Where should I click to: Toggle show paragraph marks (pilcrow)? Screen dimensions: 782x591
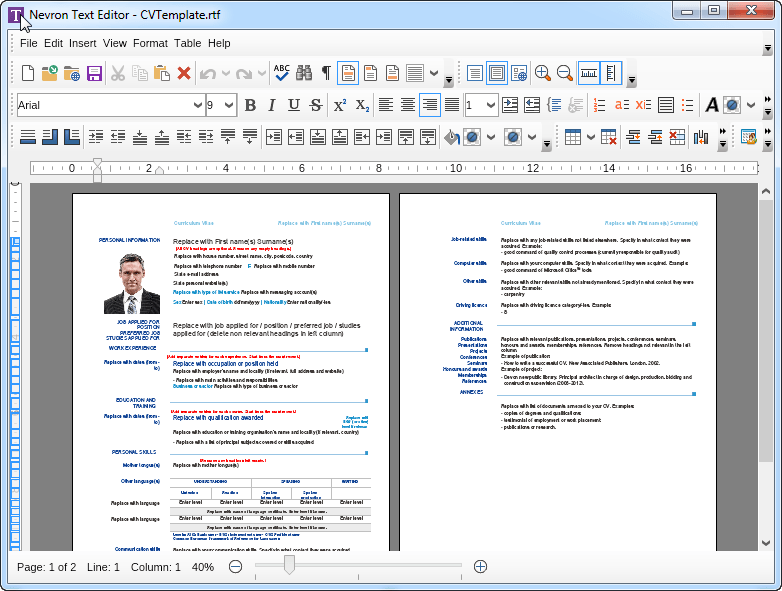tap(326, 73)
